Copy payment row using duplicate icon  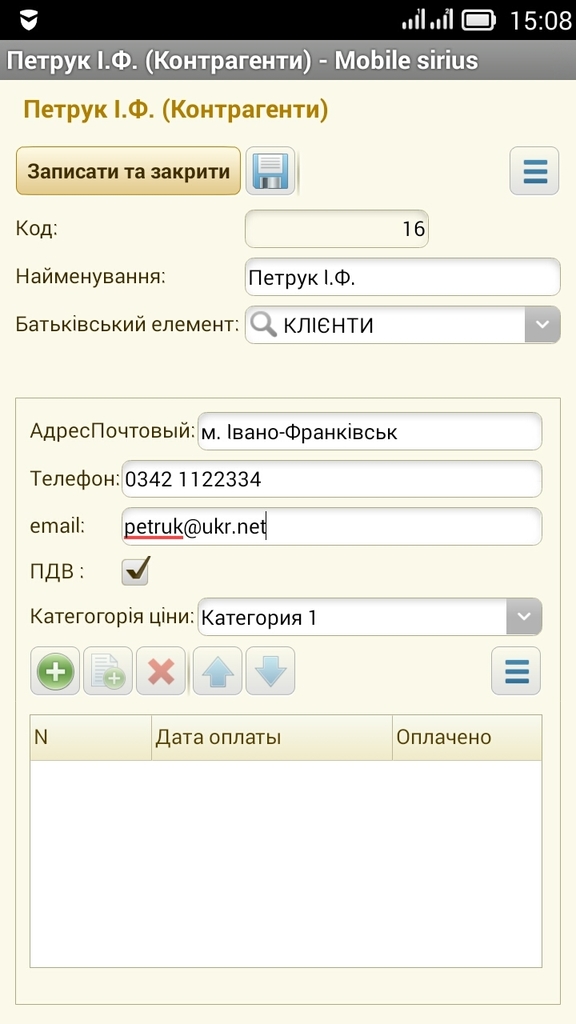click(108, 671)
